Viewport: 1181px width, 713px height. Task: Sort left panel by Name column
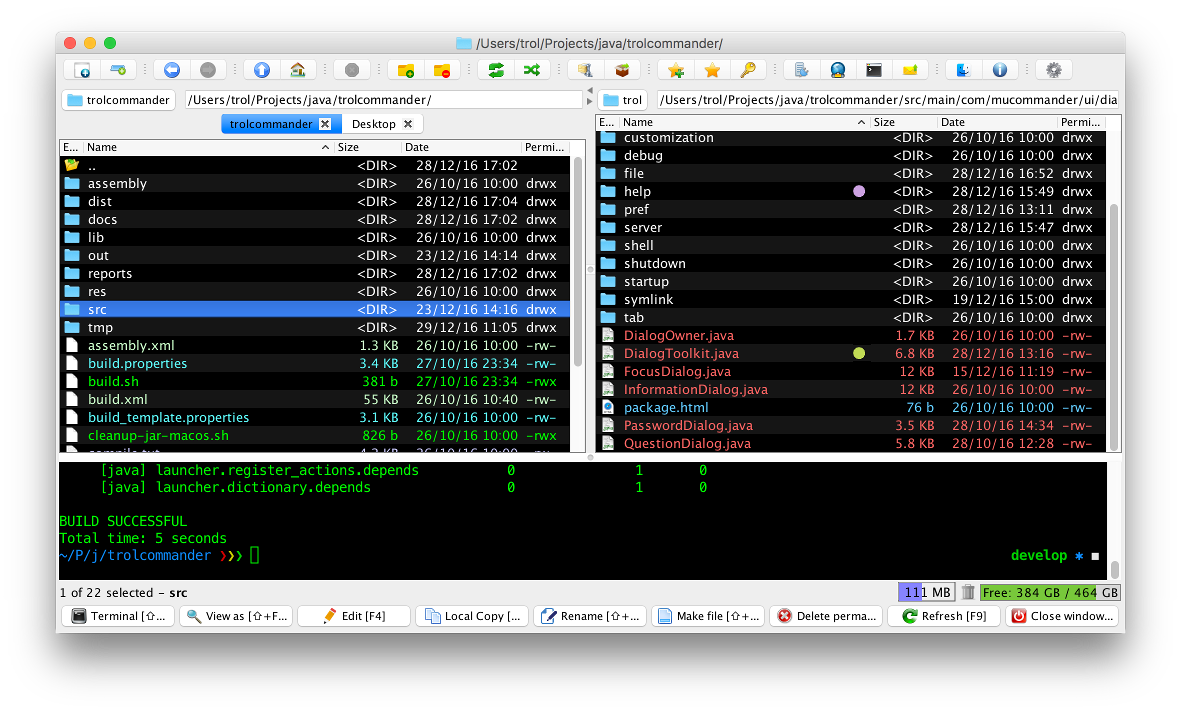[x=207, y=148]
